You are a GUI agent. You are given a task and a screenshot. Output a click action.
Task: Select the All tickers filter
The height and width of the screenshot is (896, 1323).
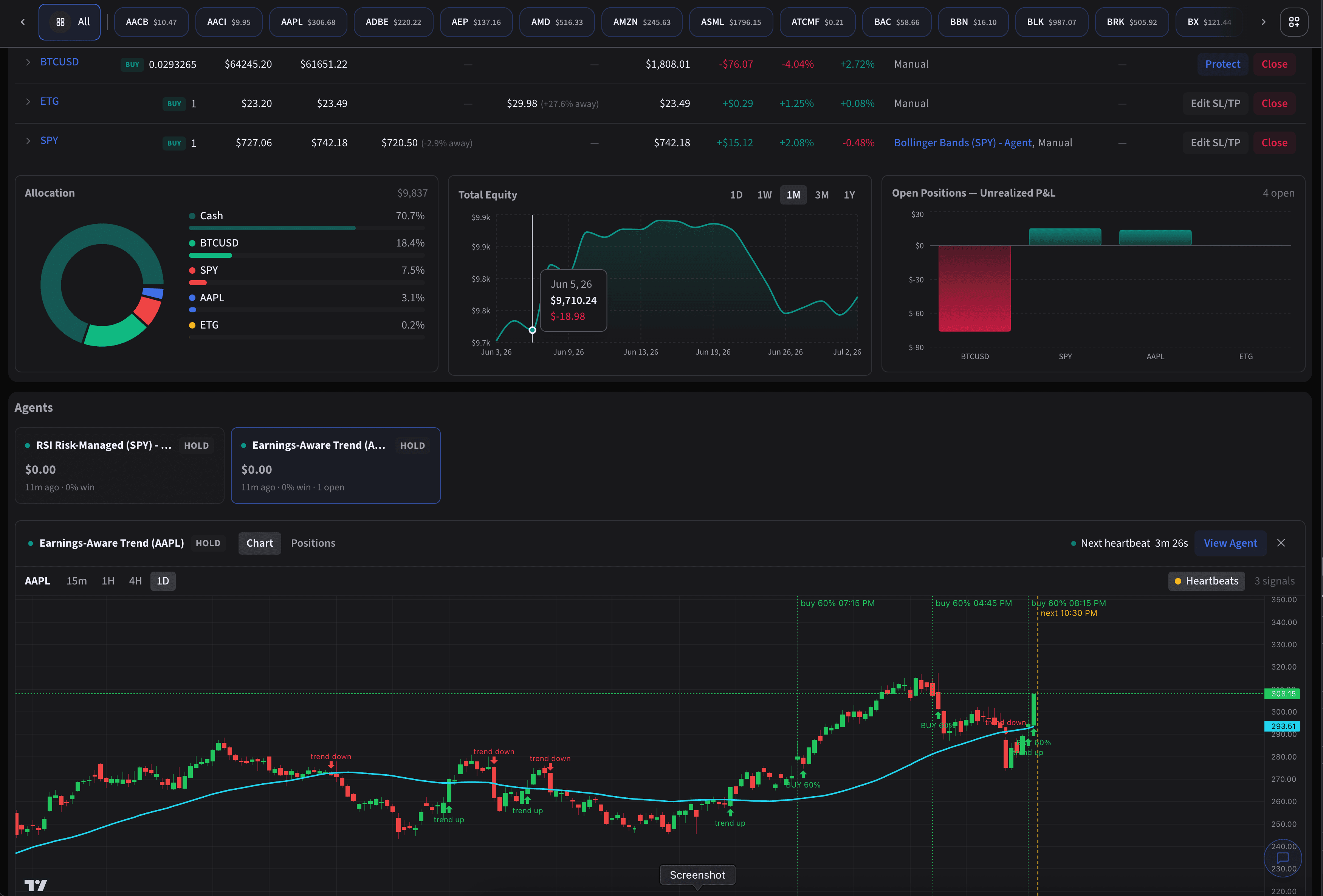(70, 22)
